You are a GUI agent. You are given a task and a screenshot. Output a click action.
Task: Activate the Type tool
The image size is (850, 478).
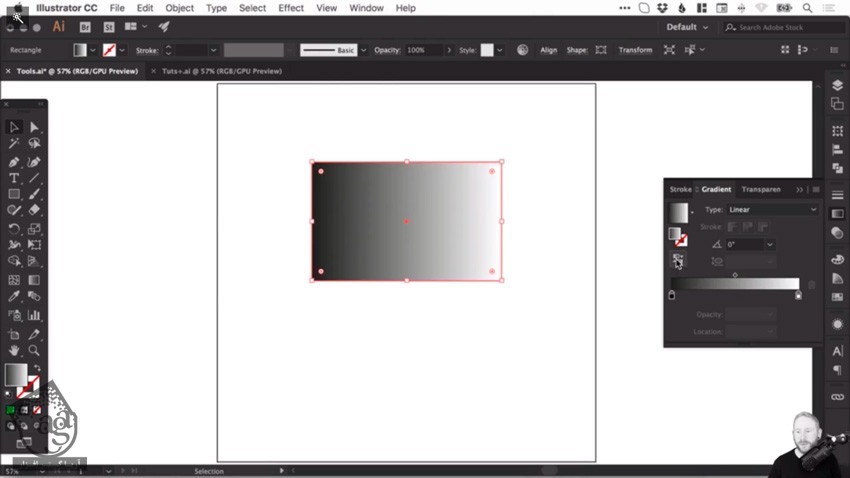pyautogui.click(x=14, y=178)
